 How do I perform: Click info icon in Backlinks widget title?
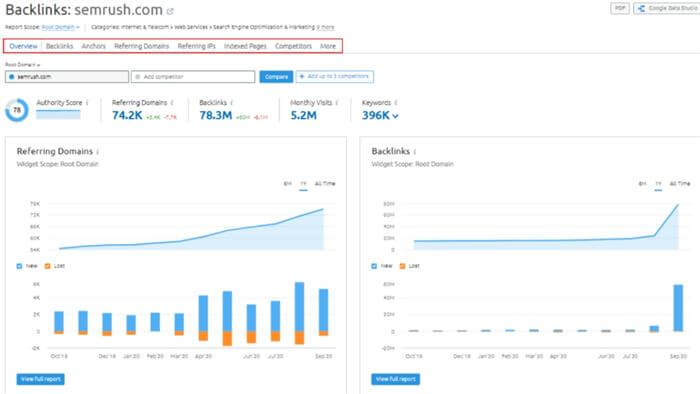tap(415, 152)
